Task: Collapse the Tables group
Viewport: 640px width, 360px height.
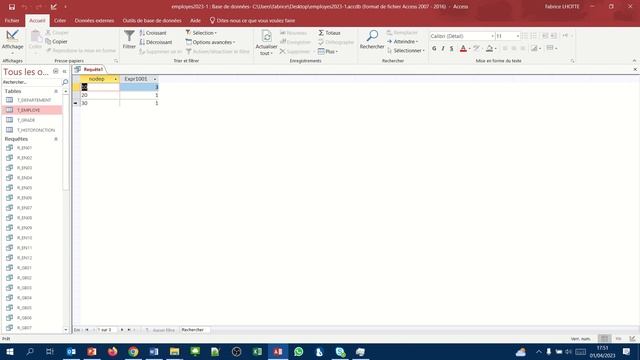Action: click(56, 91)
